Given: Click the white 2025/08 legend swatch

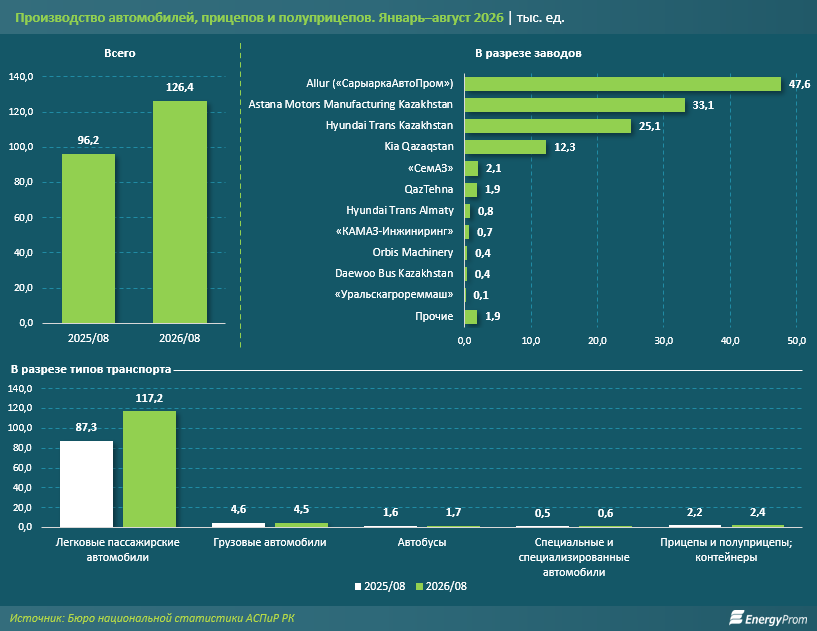Looking at the screenshot, I should (x=358, y=587).
